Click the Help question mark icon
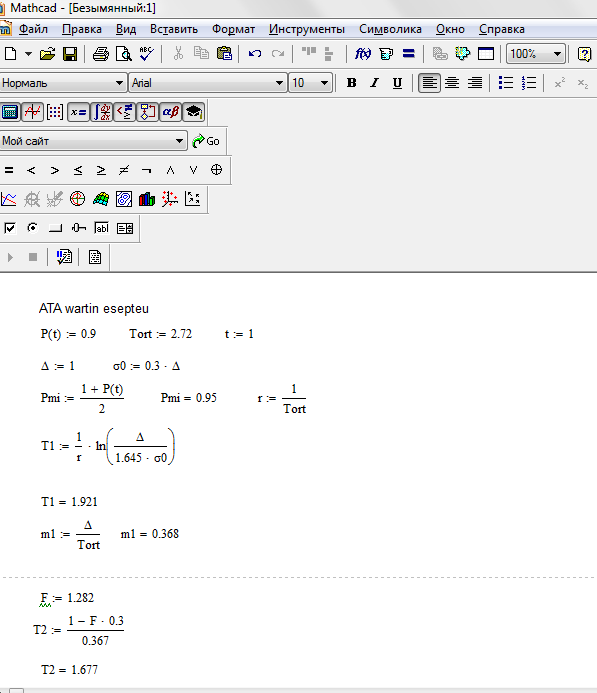Viewport: 597px width, 693px height. tap(584, 54)
